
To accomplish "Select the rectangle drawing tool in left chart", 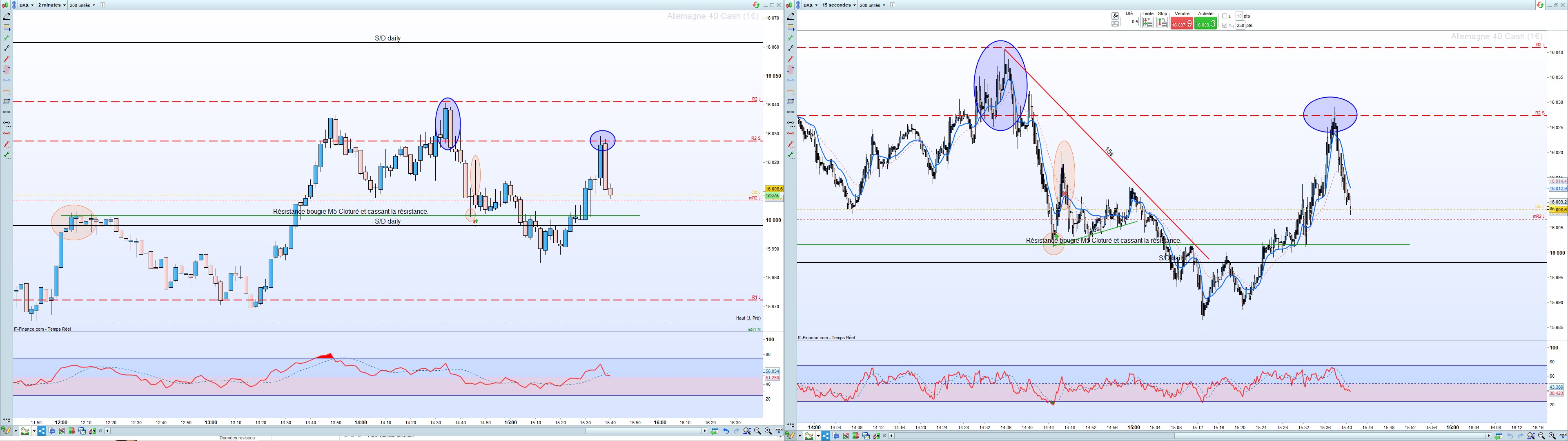I will pos(7,101).
